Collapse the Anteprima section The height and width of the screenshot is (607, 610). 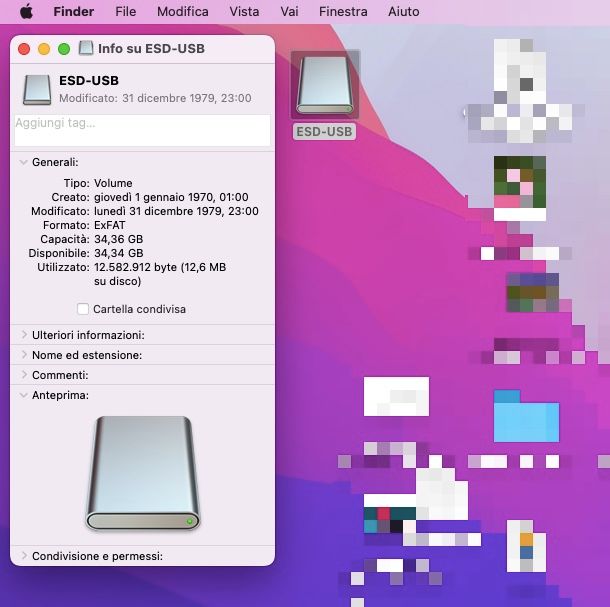click(x=24, y=395)
